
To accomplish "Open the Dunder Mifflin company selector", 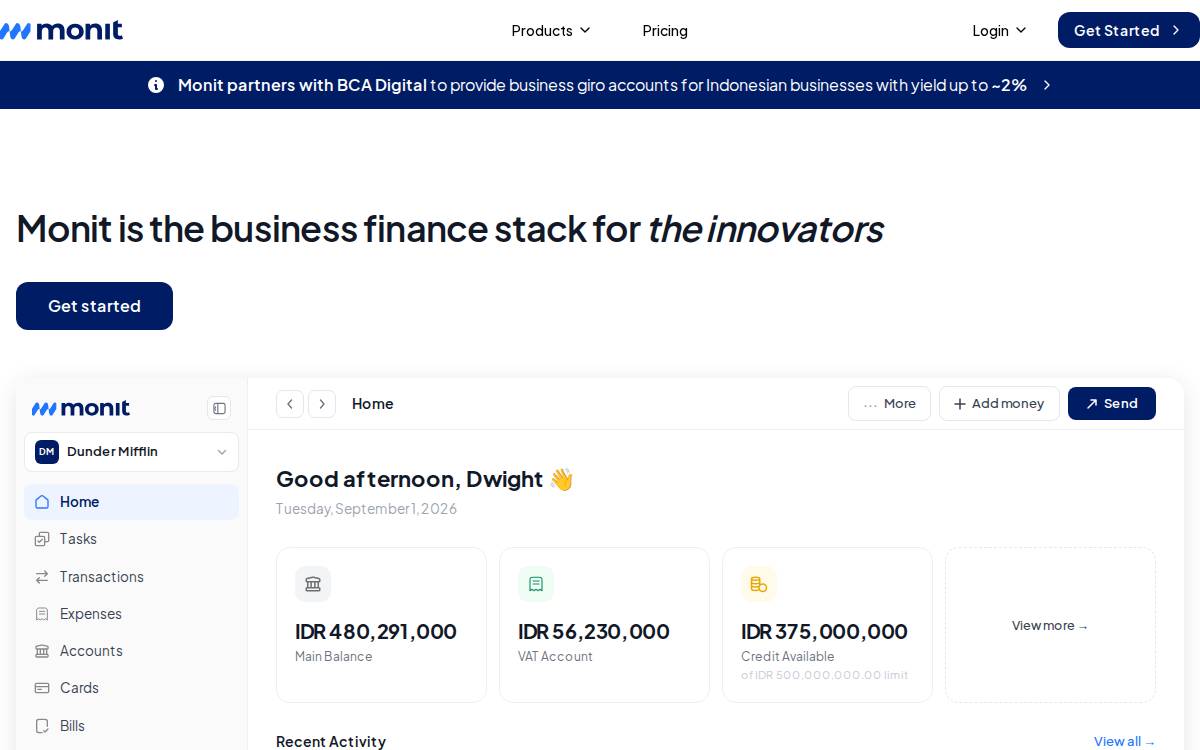I will pyautogui.click(x=131, y=452).
